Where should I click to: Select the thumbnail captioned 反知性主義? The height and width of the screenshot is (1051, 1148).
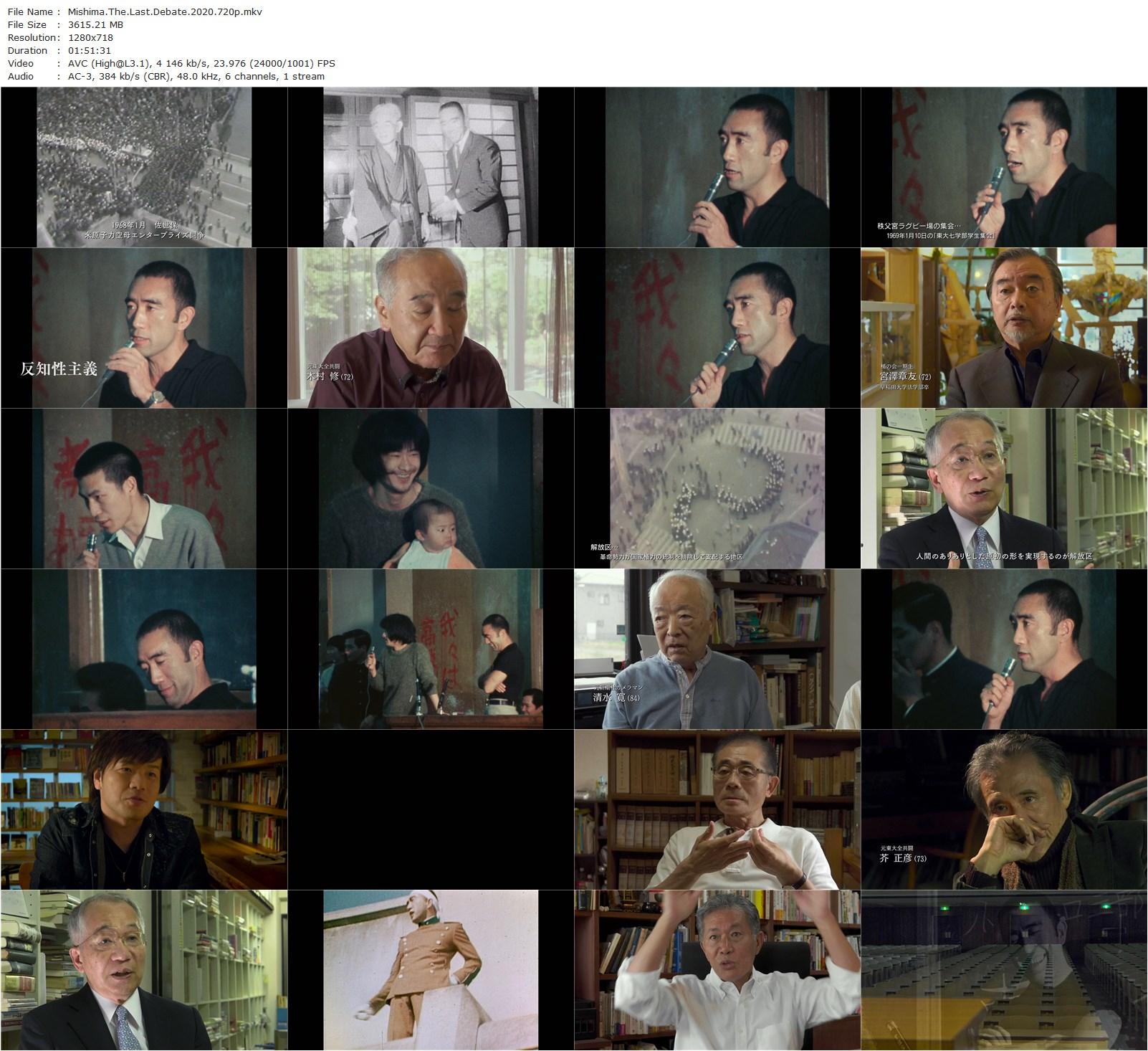click(x=143, y=328)
